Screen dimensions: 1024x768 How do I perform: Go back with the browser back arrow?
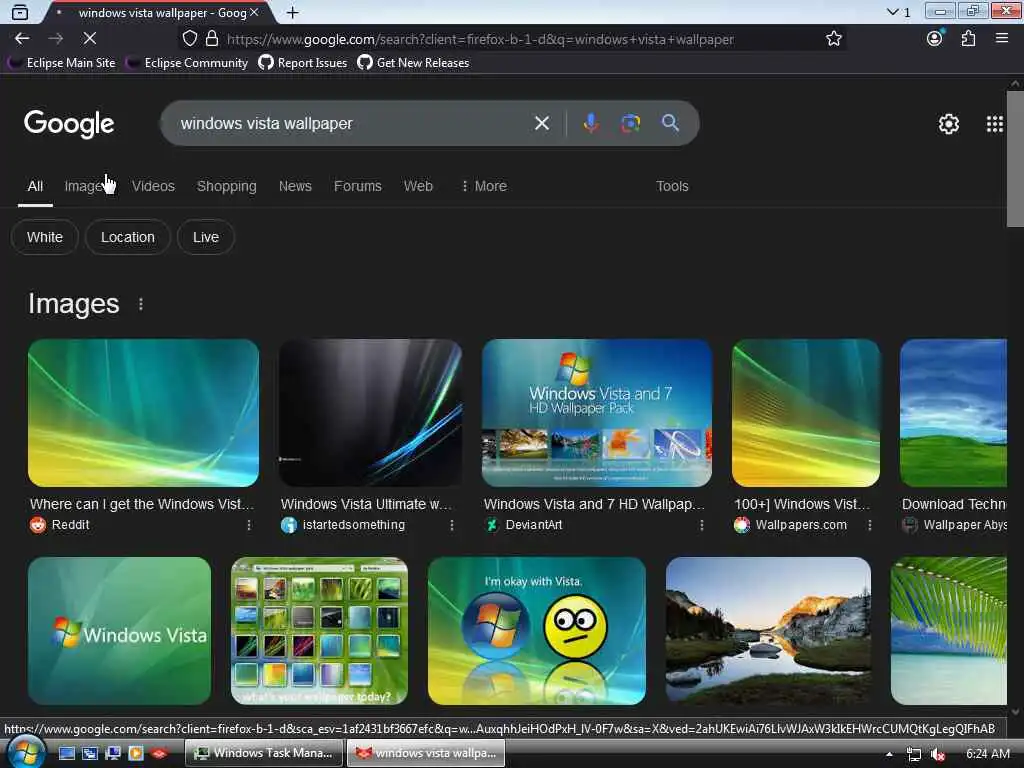[x=22, y=39]
